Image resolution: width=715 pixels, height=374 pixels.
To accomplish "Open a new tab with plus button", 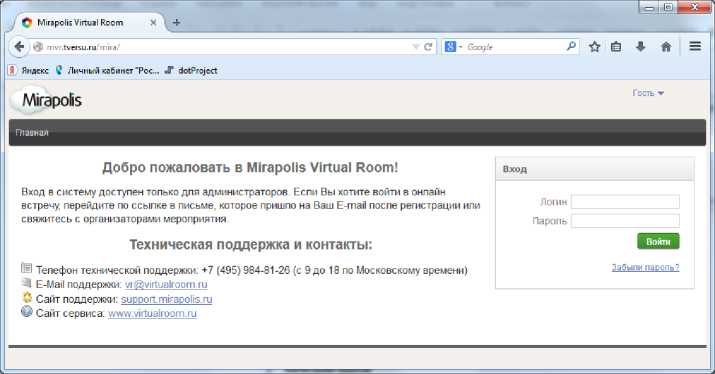I will [176, 22].
